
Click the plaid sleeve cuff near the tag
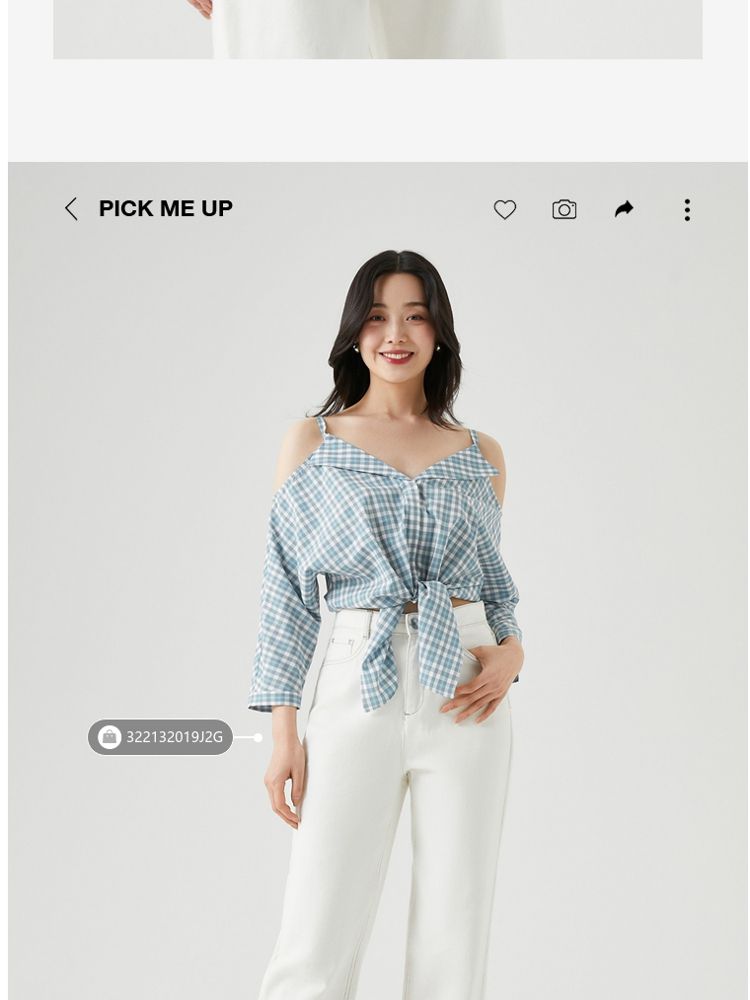point(274,700)
